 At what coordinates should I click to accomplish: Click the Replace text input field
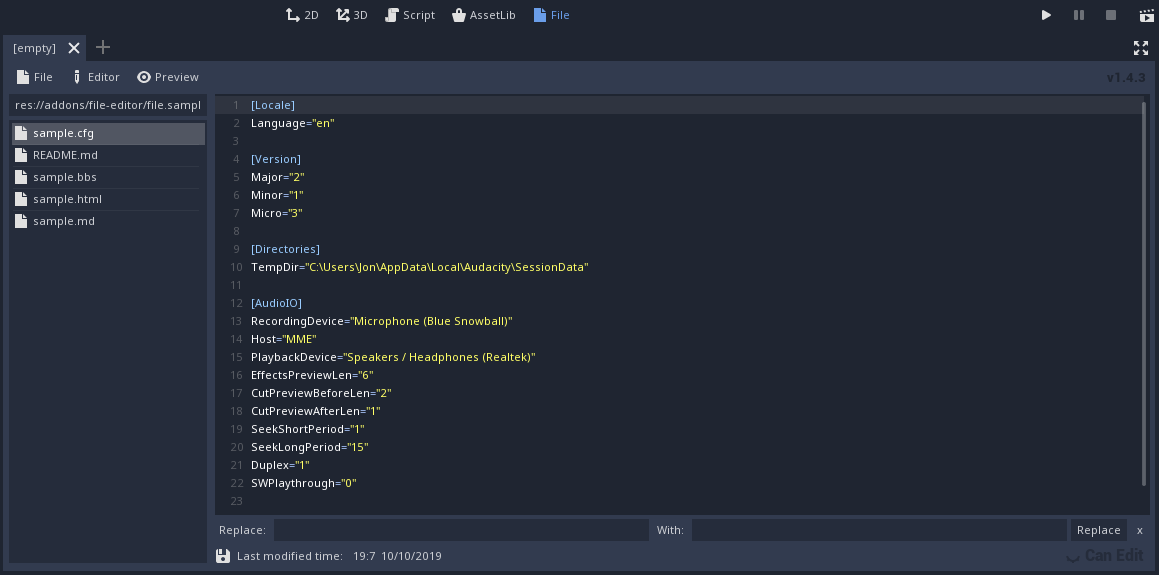461,530
